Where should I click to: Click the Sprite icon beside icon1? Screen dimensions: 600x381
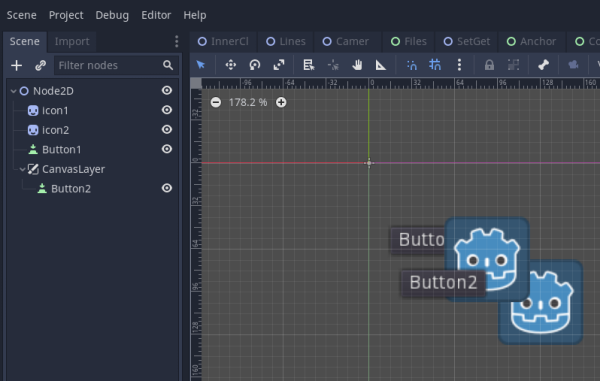[x=33, y=111]
